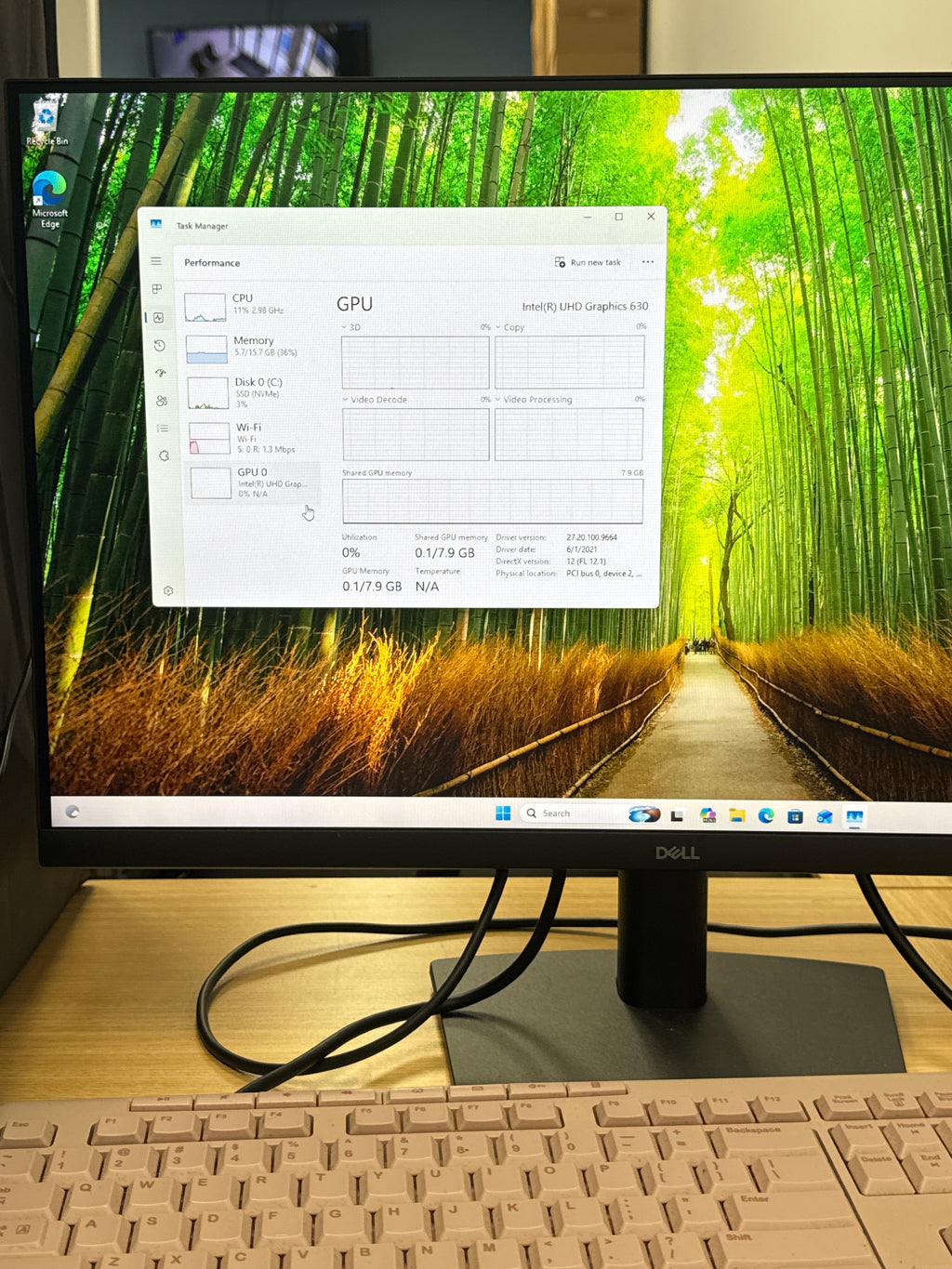Click the Wi-Fi mini graph thumbnail
Viewport: 952px width, 1269px height.
tap(209, 439)
